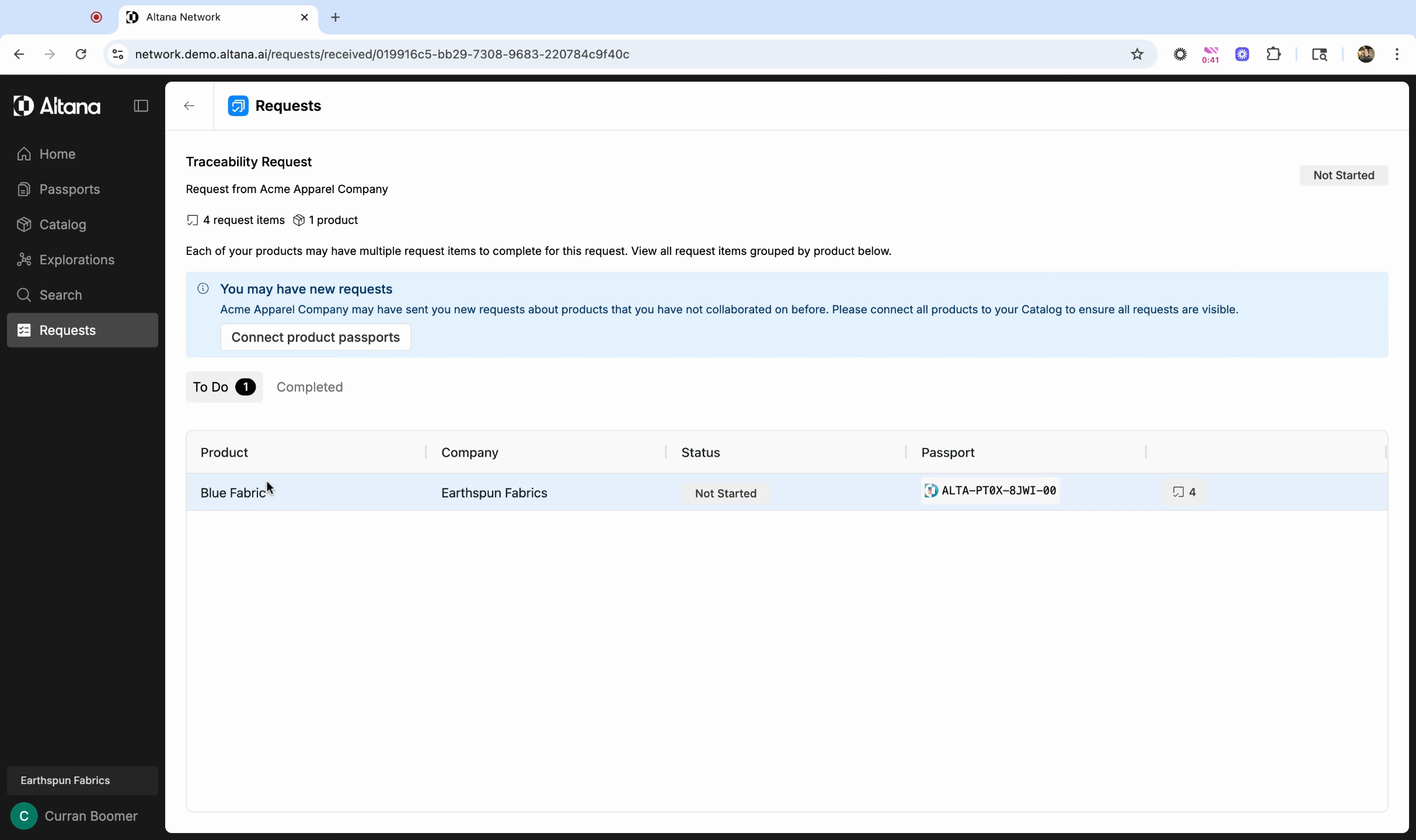Click the back arrow beside Requests header
The height and width of the screenshot is (840, 1416).
tap(189, 106)
